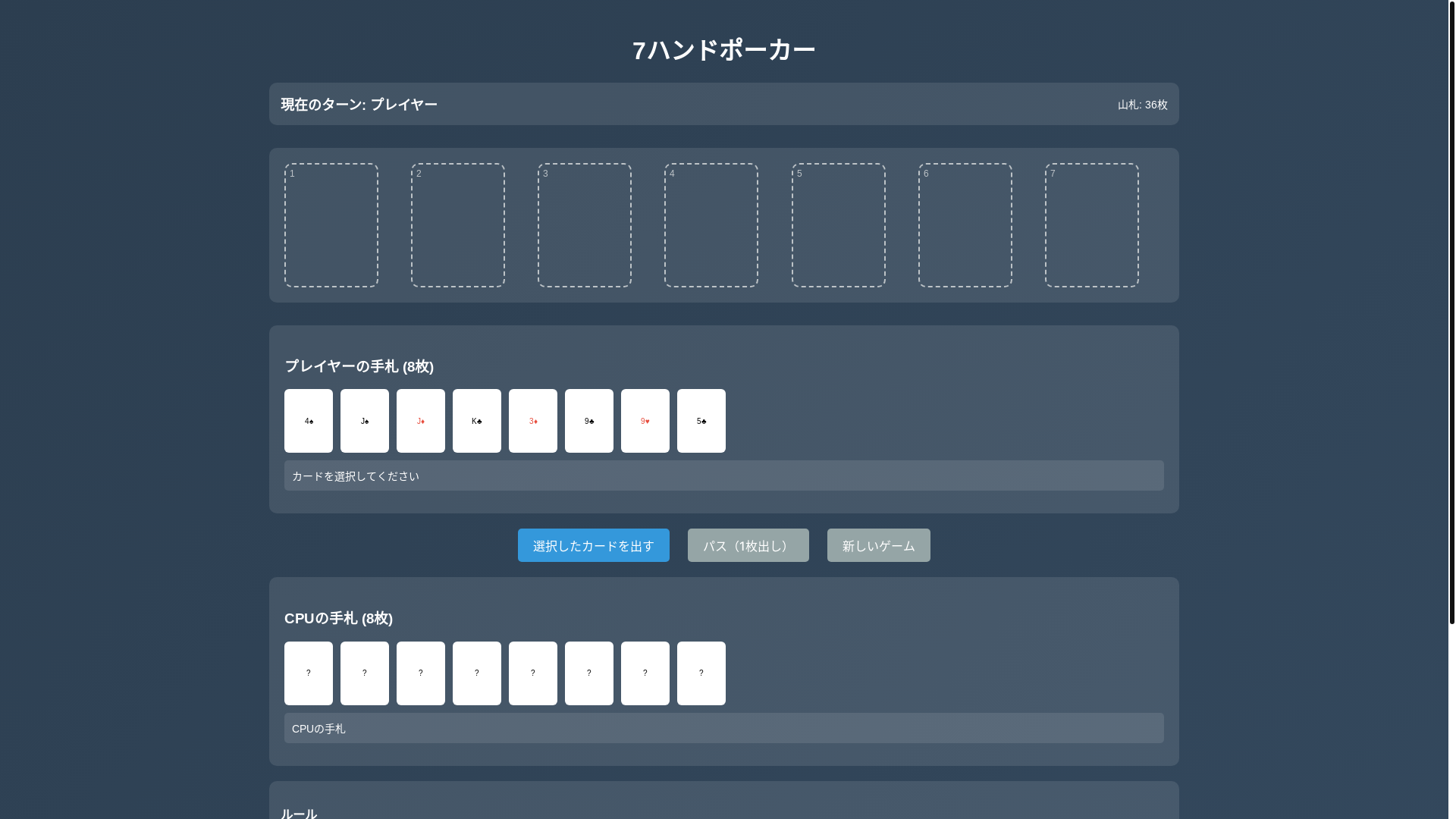
Task: Start a new game with 新しいゲーム
Action: 878,545
